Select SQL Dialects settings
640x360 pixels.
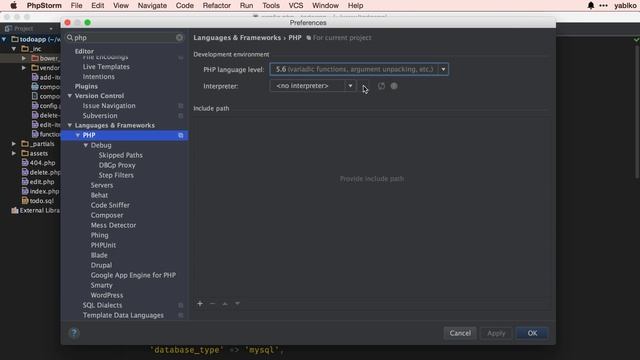click(x=102, y=305)
